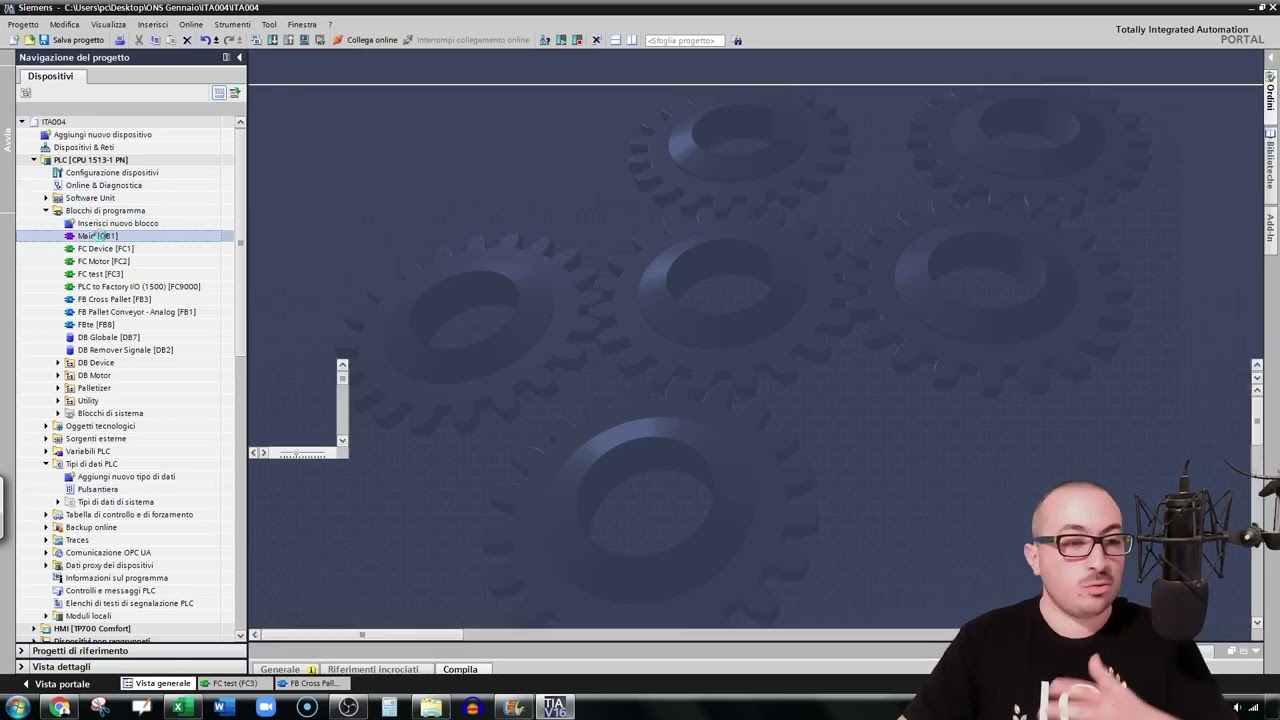Expand the Vista dettagli section
Image resolution: width=1280 pixels, height=720 pixels.
tap(21, 667)
